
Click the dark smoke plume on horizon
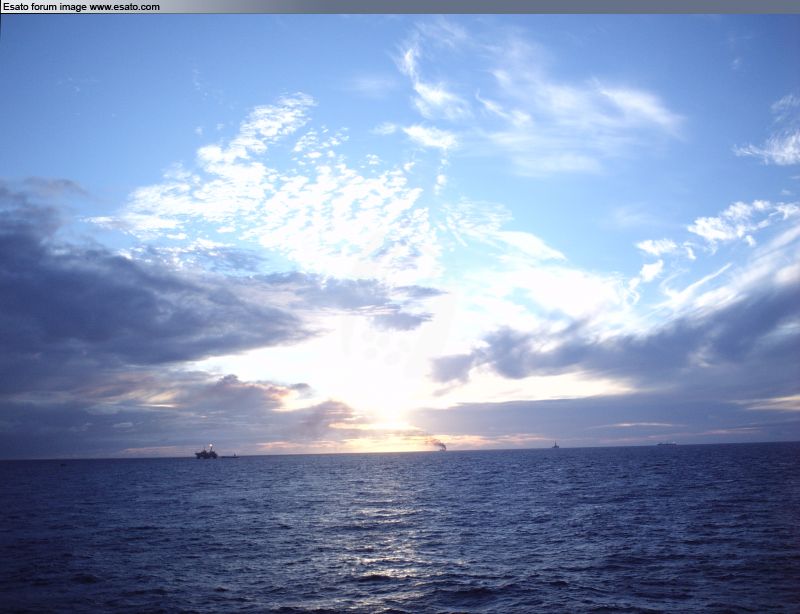tap(438, 445)
